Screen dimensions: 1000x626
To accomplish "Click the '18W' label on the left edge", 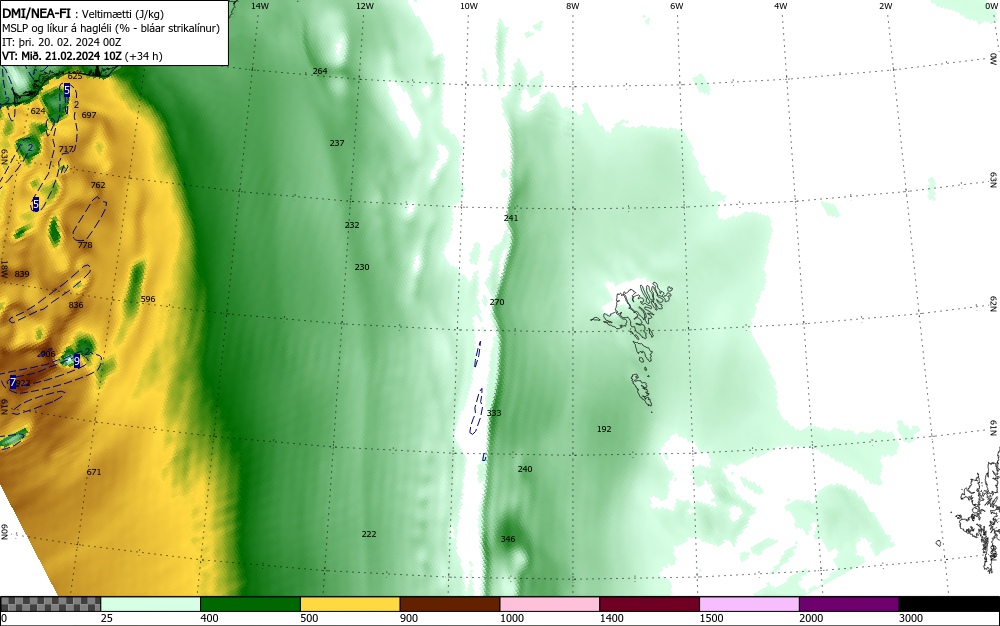I will tap(4, 268).
